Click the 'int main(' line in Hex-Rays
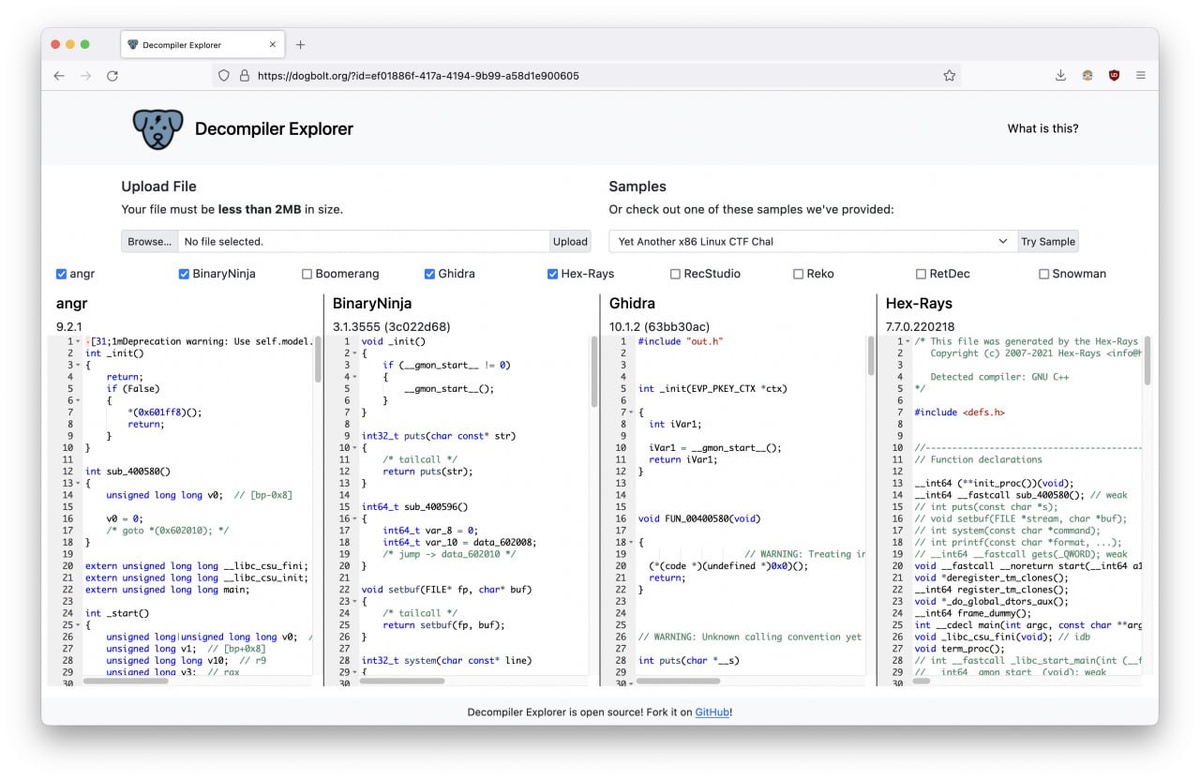Screen dimensions: 1200x780 (x=1028, y=625)
